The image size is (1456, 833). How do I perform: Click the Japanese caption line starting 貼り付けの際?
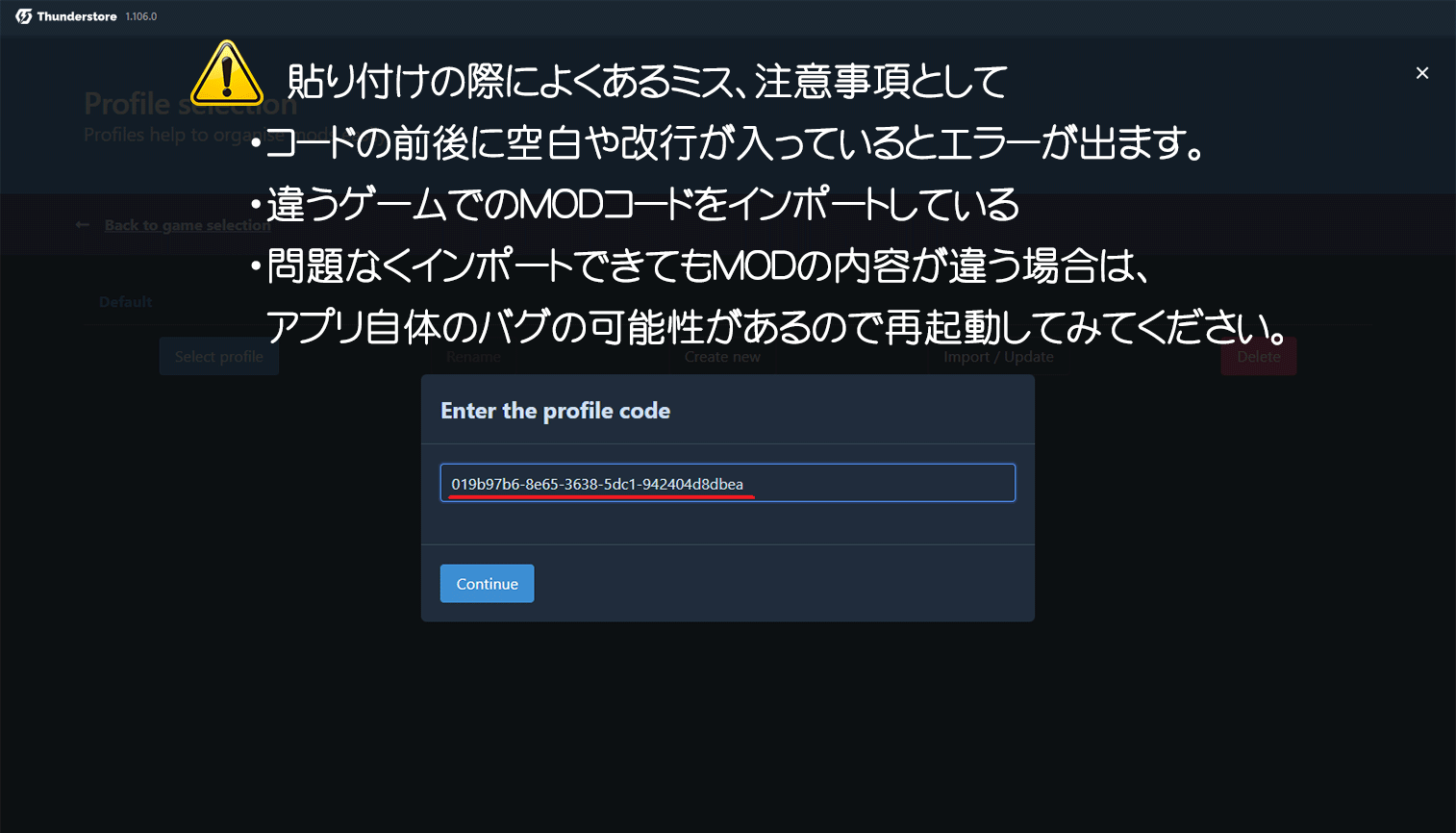point(646,82)
